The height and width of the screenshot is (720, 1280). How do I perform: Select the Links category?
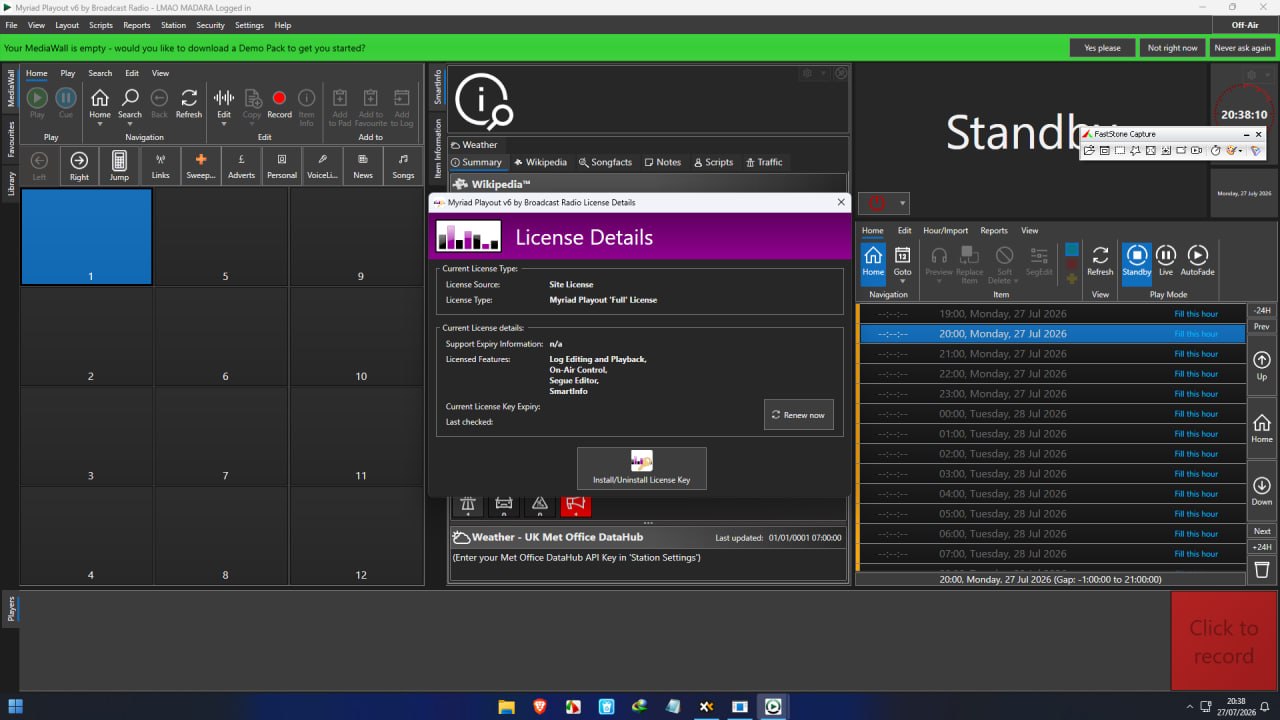(x=160, y=165)
